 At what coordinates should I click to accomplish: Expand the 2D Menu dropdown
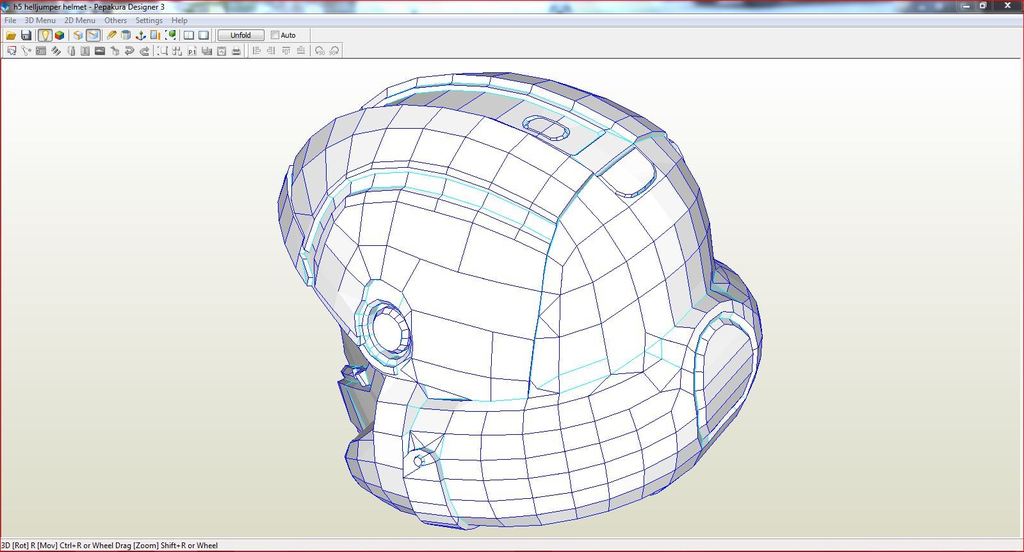pyautogui.click(x=80, y=20)
